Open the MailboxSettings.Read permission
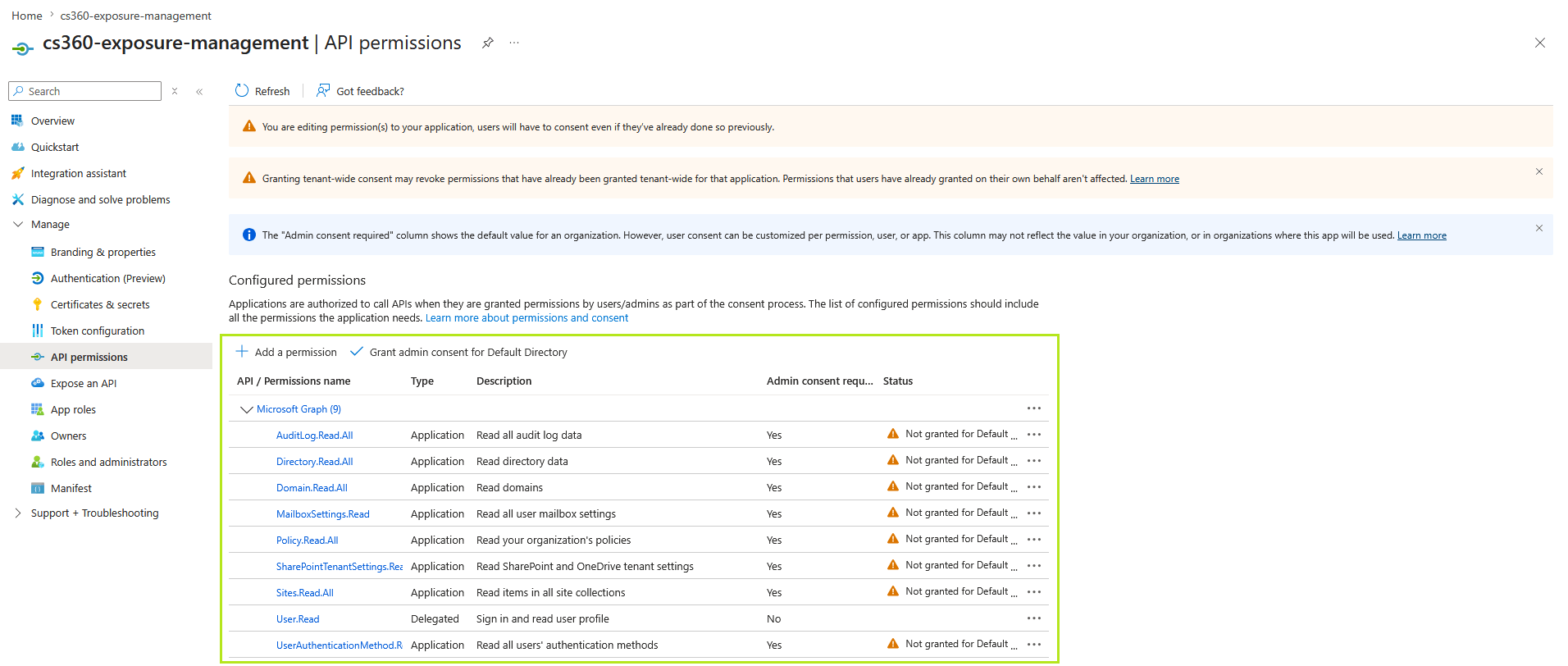 [x=323, y=514]
